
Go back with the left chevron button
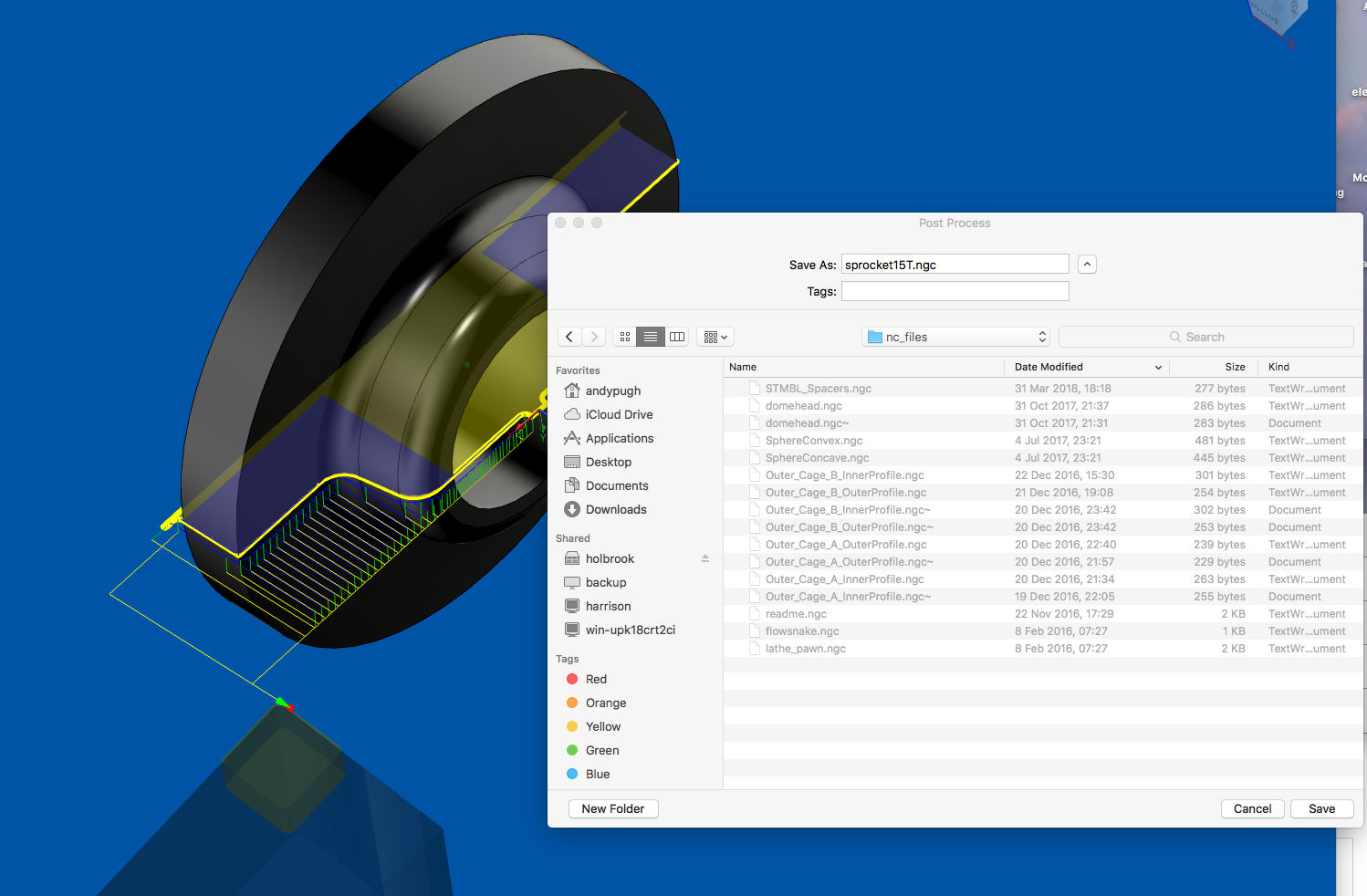tap(569, 337)
